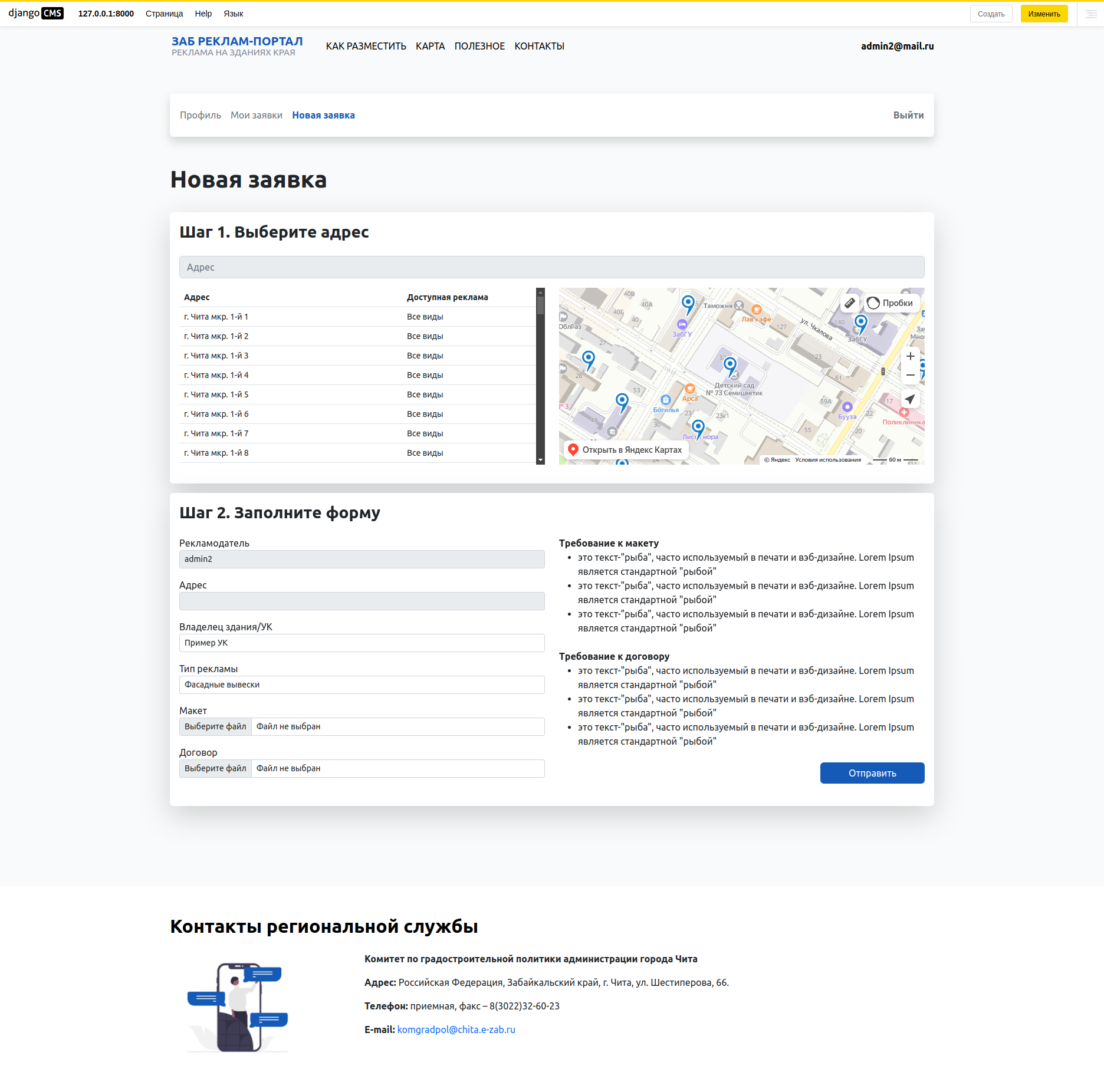1104x1092 pixels.
Task: Zoom in on the Yandex map
Action: click(x=910, y=356)
